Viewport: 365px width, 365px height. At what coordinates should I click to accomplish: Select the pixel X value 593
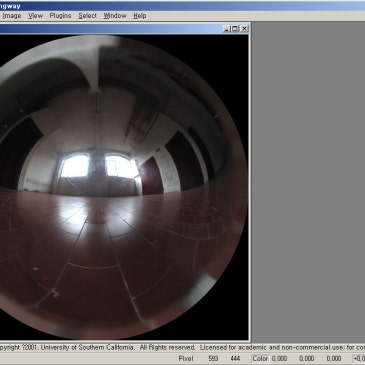213,359
